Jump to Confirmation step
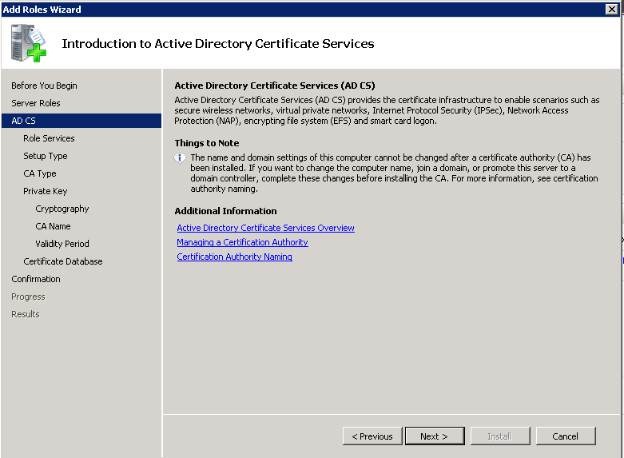The image size is (624, 458). 36,279
